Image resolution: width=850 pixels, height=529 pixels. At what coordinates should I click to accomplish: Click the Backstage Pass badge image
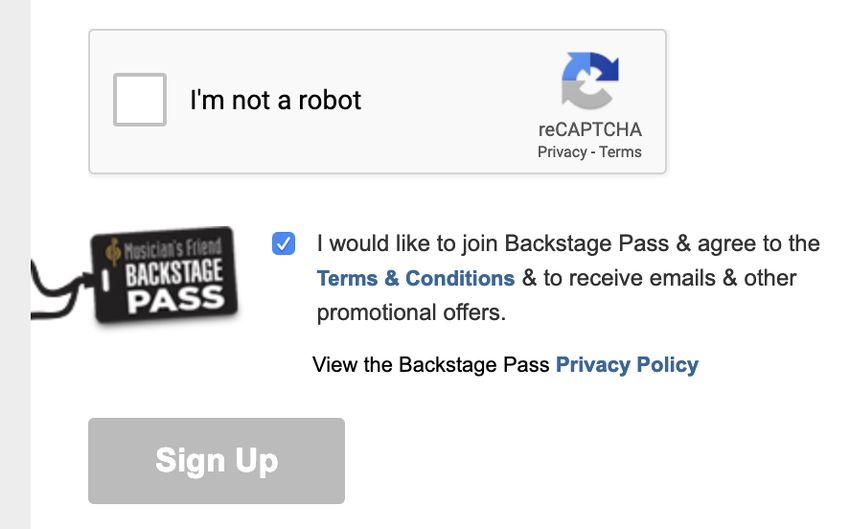tap(136, 275)
